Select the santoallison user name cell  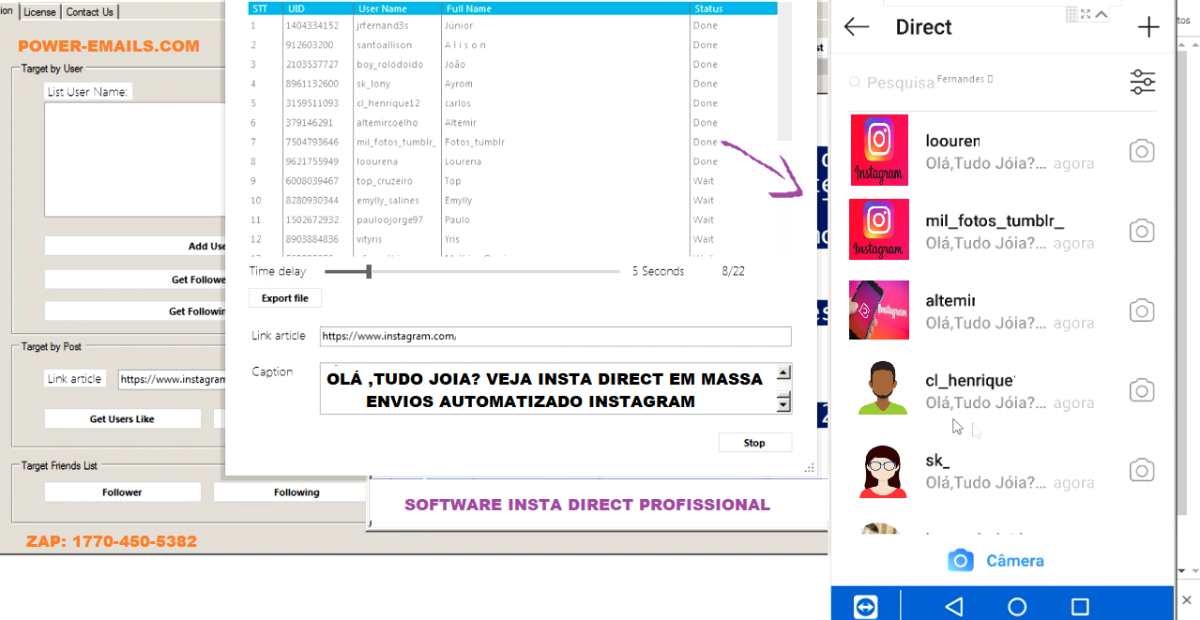(384, 45)
